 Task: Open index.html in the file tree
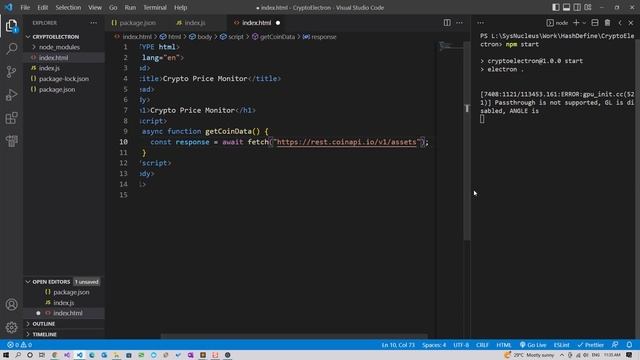coord(53,58)
